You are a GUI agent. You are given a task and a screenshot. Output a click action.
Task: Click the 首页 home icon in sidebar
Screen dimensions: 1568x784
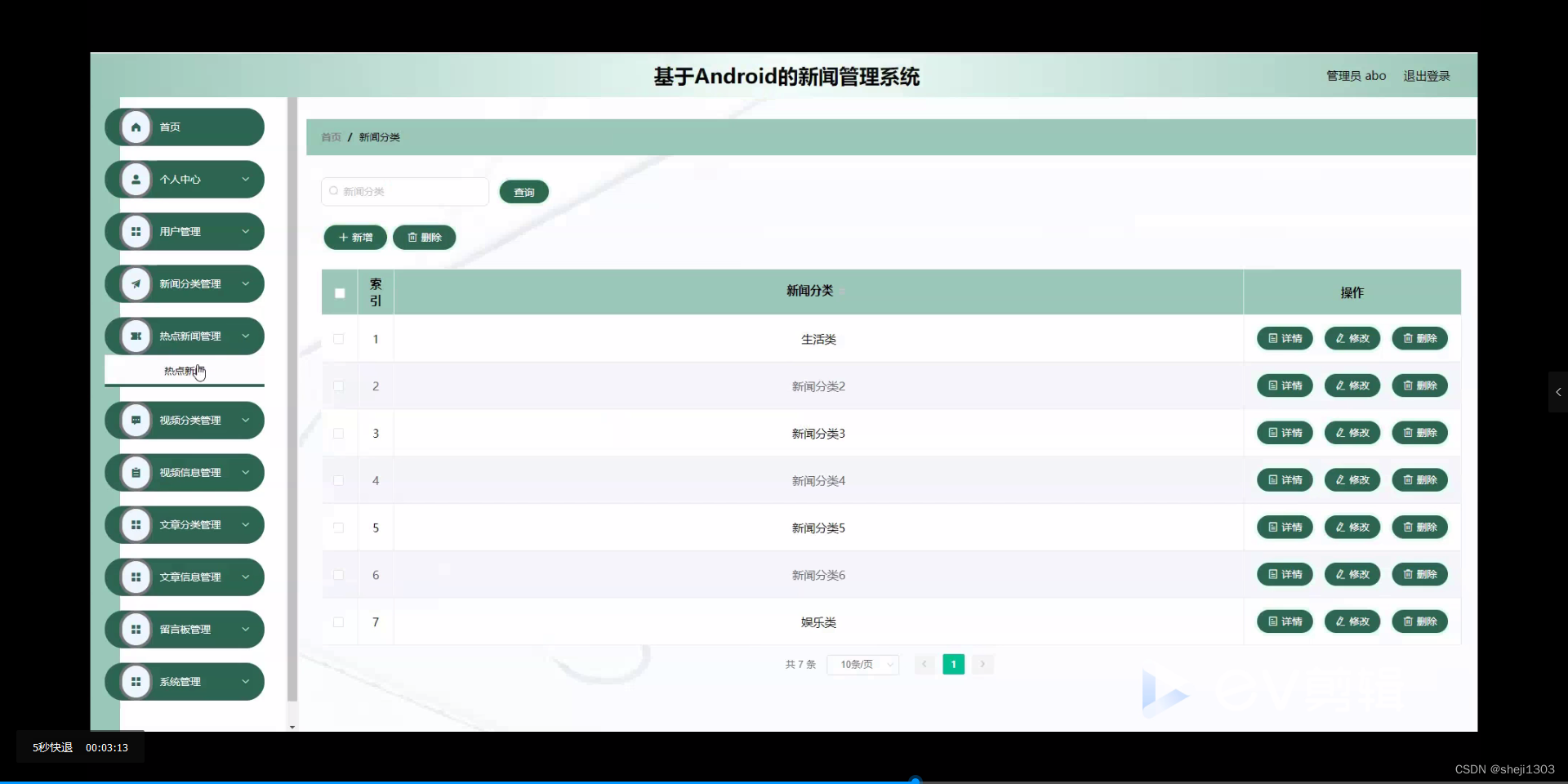click(x=136, y=127)
